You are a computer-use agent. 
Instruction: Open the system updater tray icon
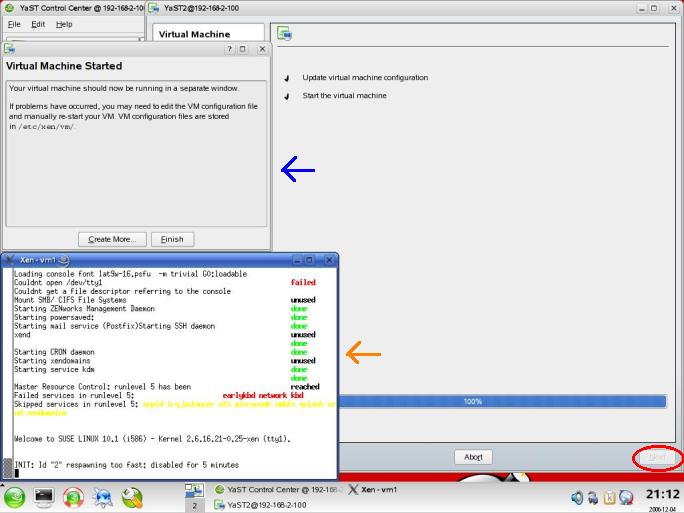(593, 497)
